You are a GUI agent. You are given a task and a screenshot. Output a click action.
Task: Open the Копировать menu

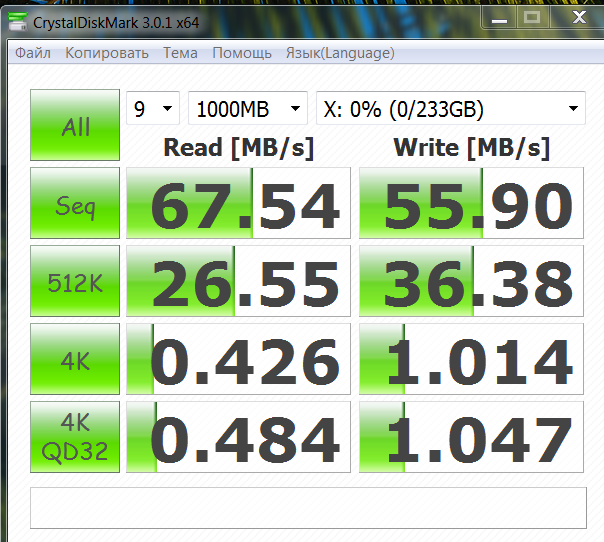tap(107, 53)
